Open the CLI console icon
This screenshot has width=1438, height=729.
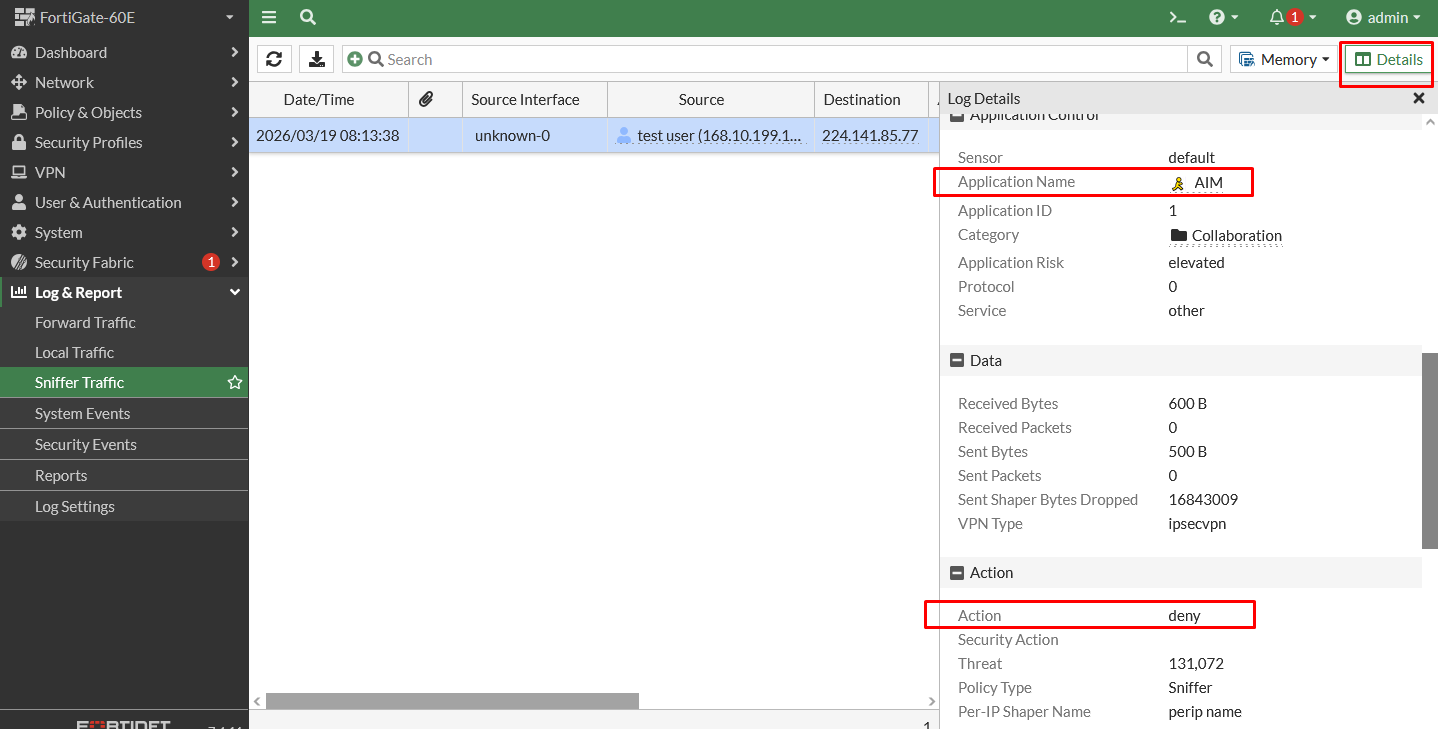1178,17
